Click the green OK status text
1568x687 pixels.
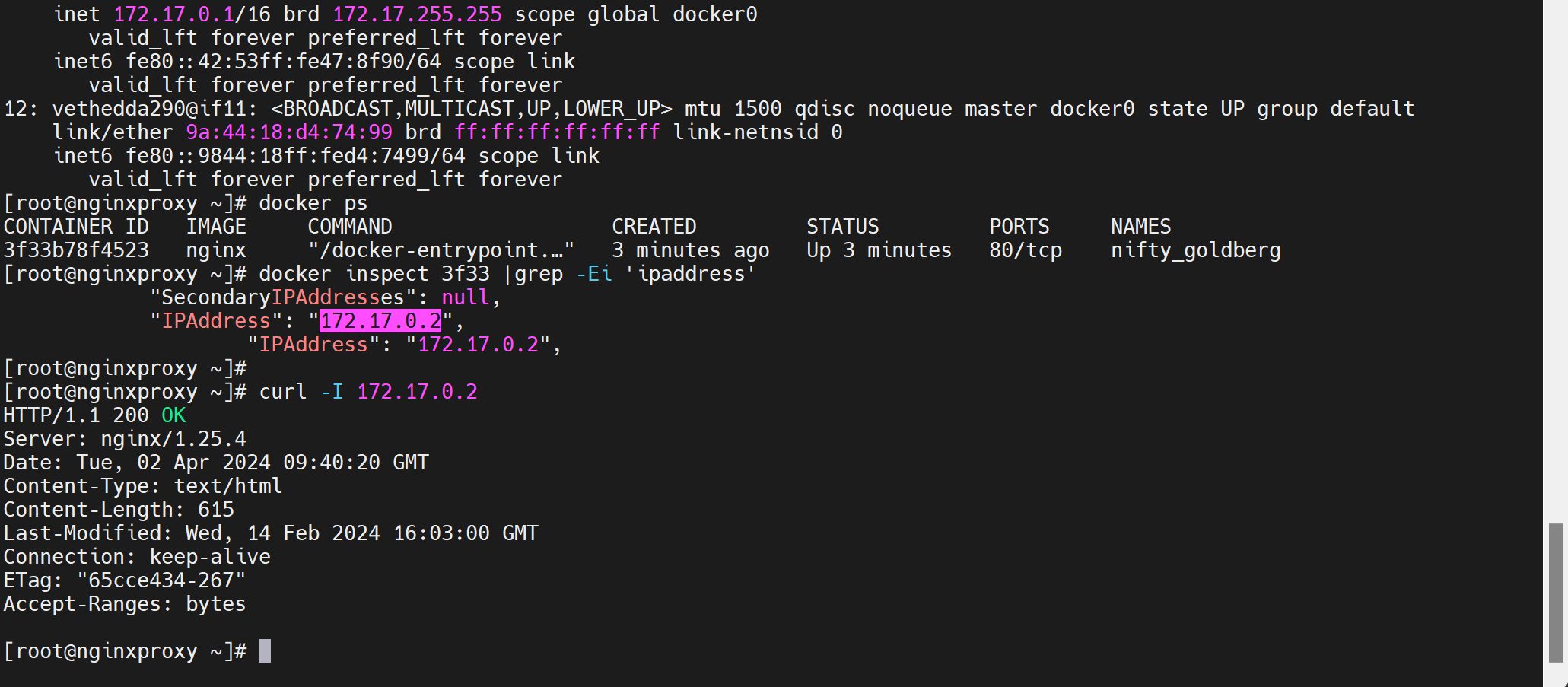[x=173, y=415]
